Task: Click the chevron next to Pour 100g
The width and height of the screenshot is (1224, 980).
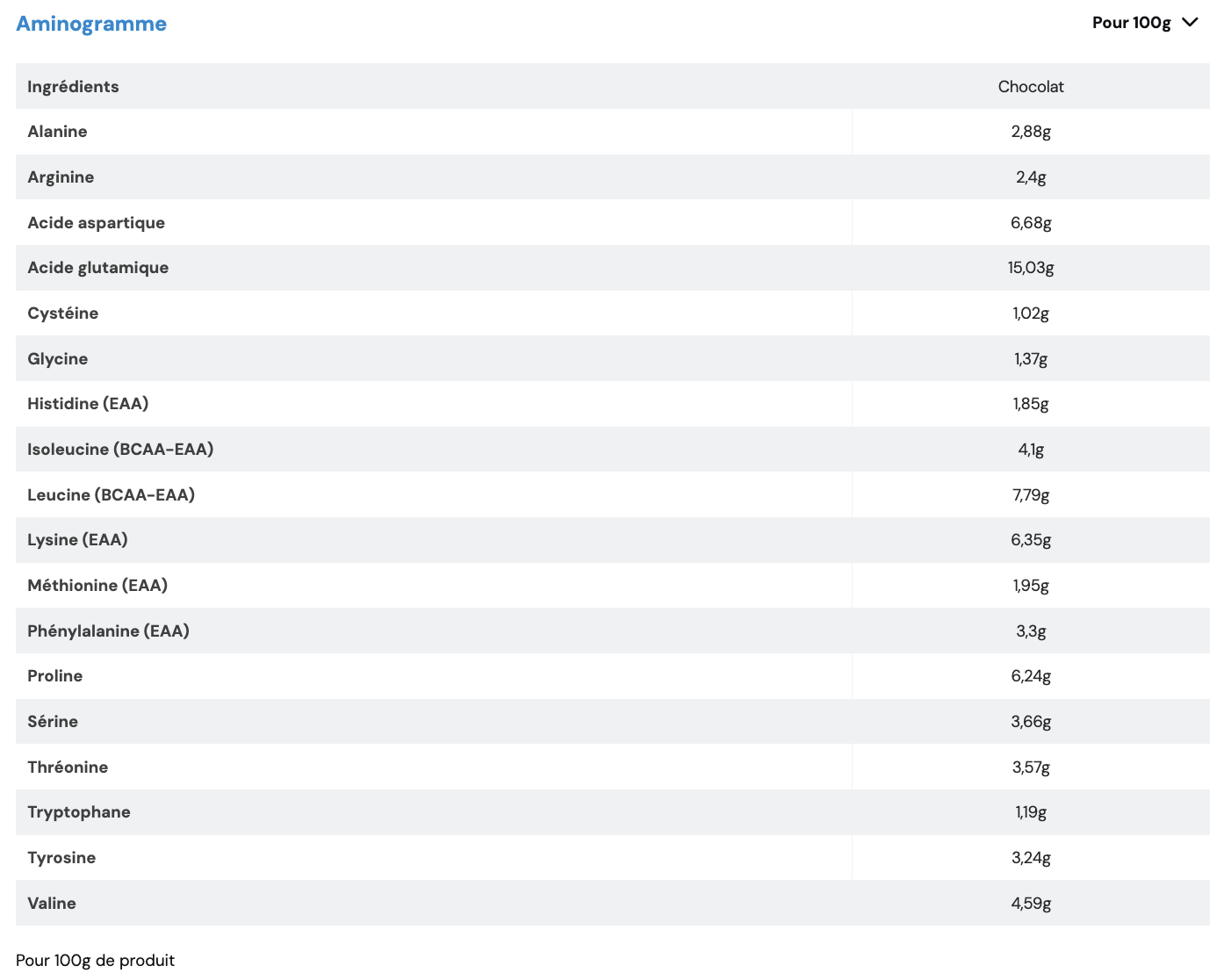Action: (1191, 23)
